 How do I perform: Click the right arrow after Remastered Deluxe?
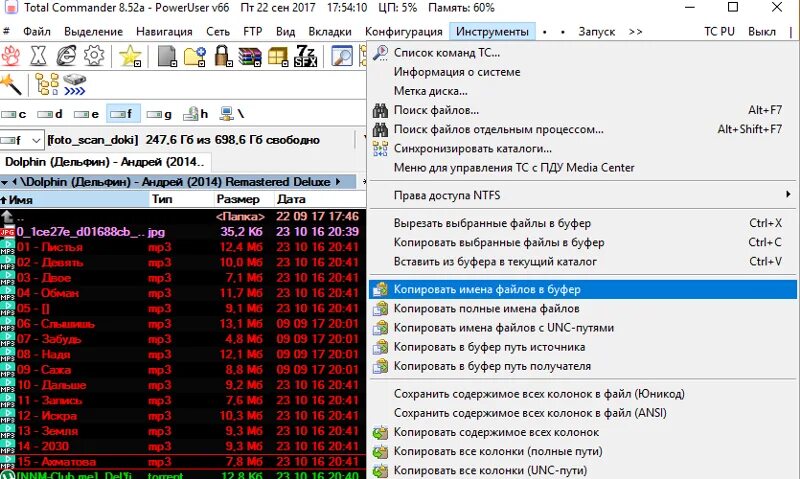pos(338,182)
